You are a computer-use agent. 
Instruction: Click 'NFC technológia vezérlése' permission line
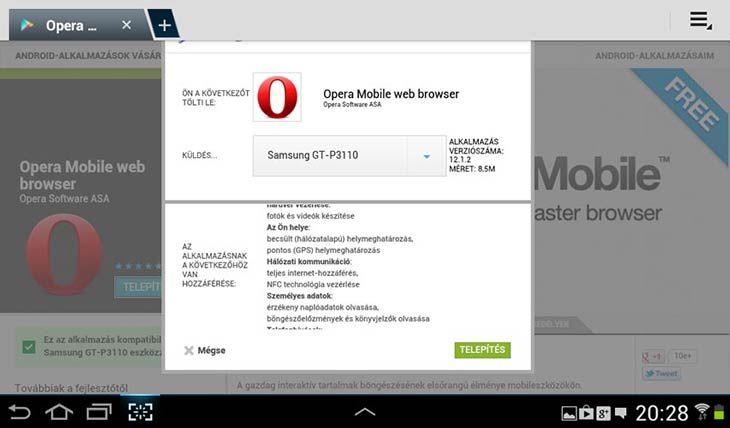[x=313, y=285]
